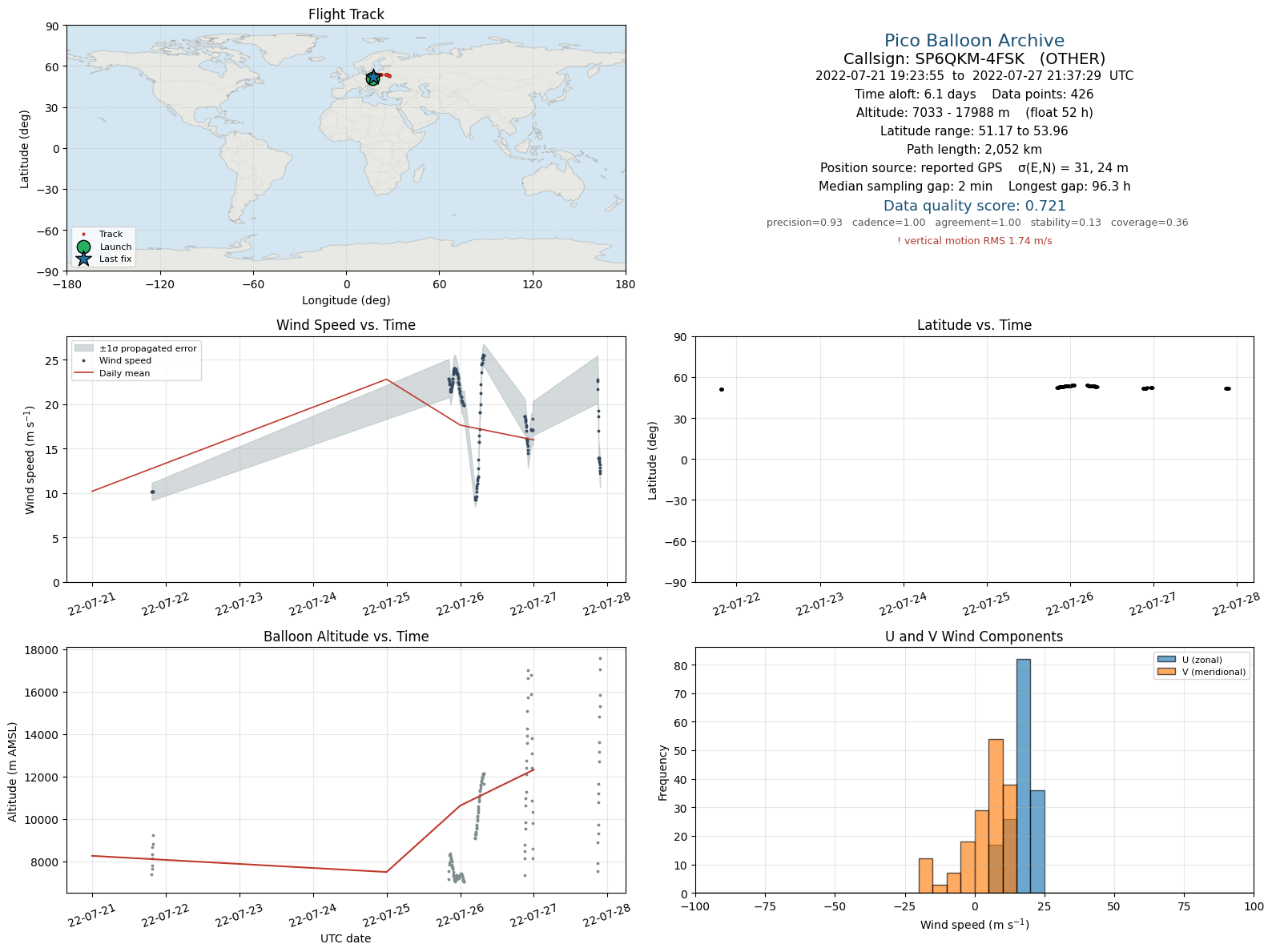Screen dimensions: 1272x952
Task: Click the "Track" legend label
Action: [111, 235]
